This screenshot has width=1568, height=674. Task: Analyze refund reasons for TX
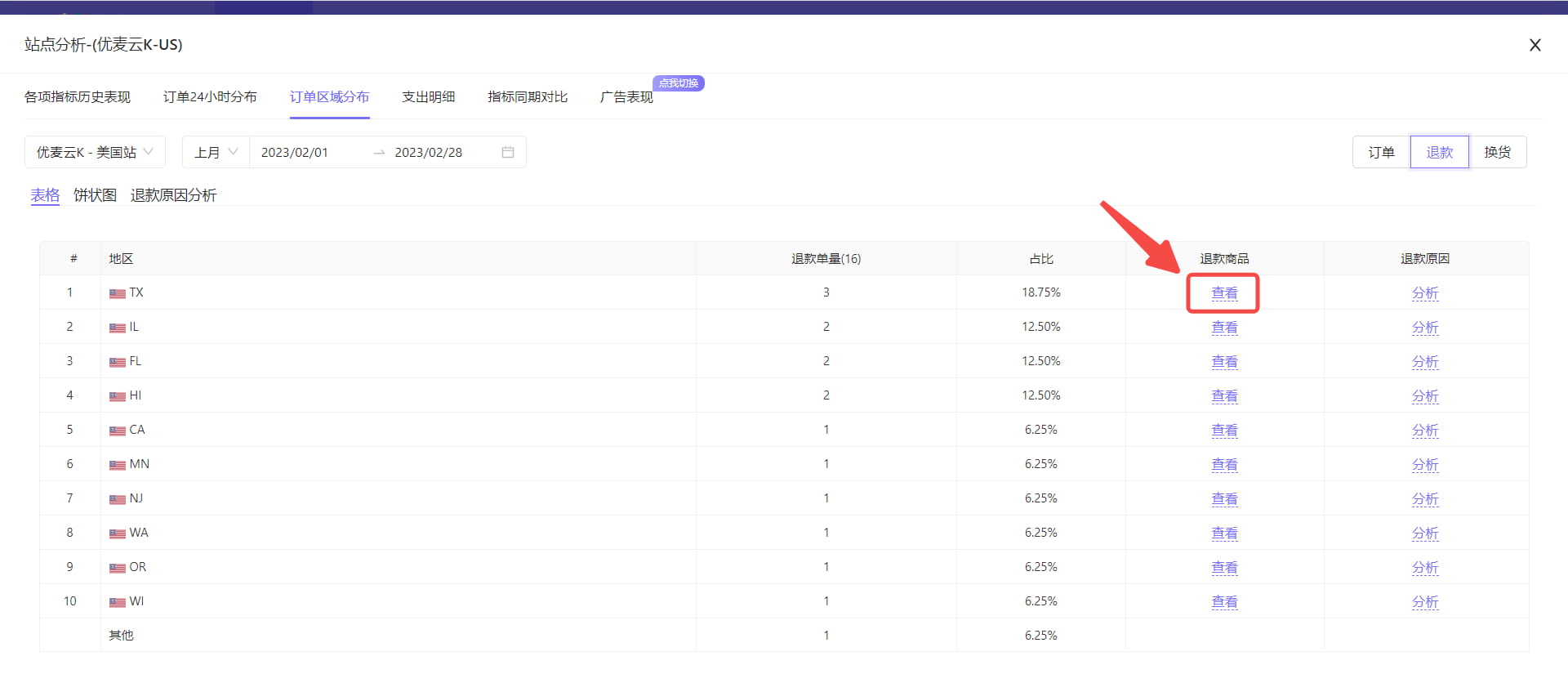click(x=1425, y=292)
